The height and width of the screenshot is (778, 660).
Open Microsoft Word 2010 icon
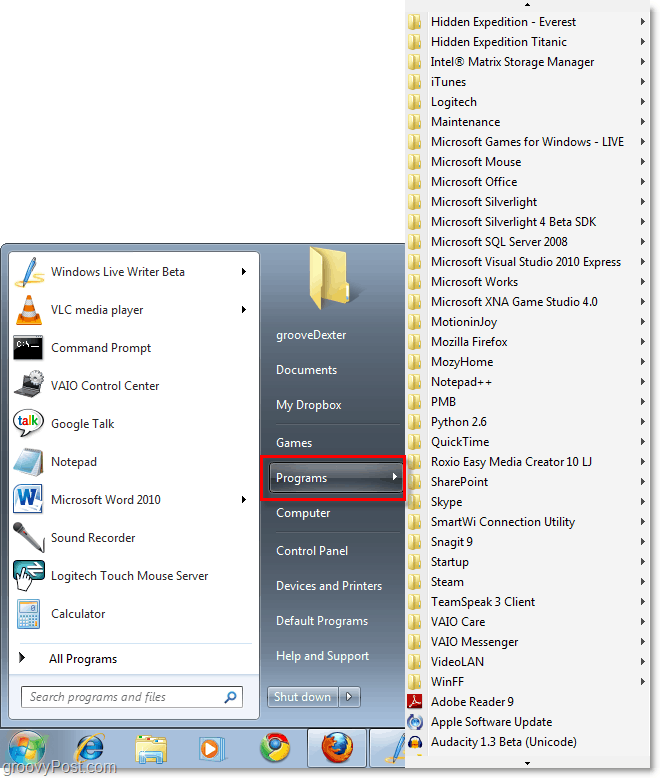tap(28, 499)
